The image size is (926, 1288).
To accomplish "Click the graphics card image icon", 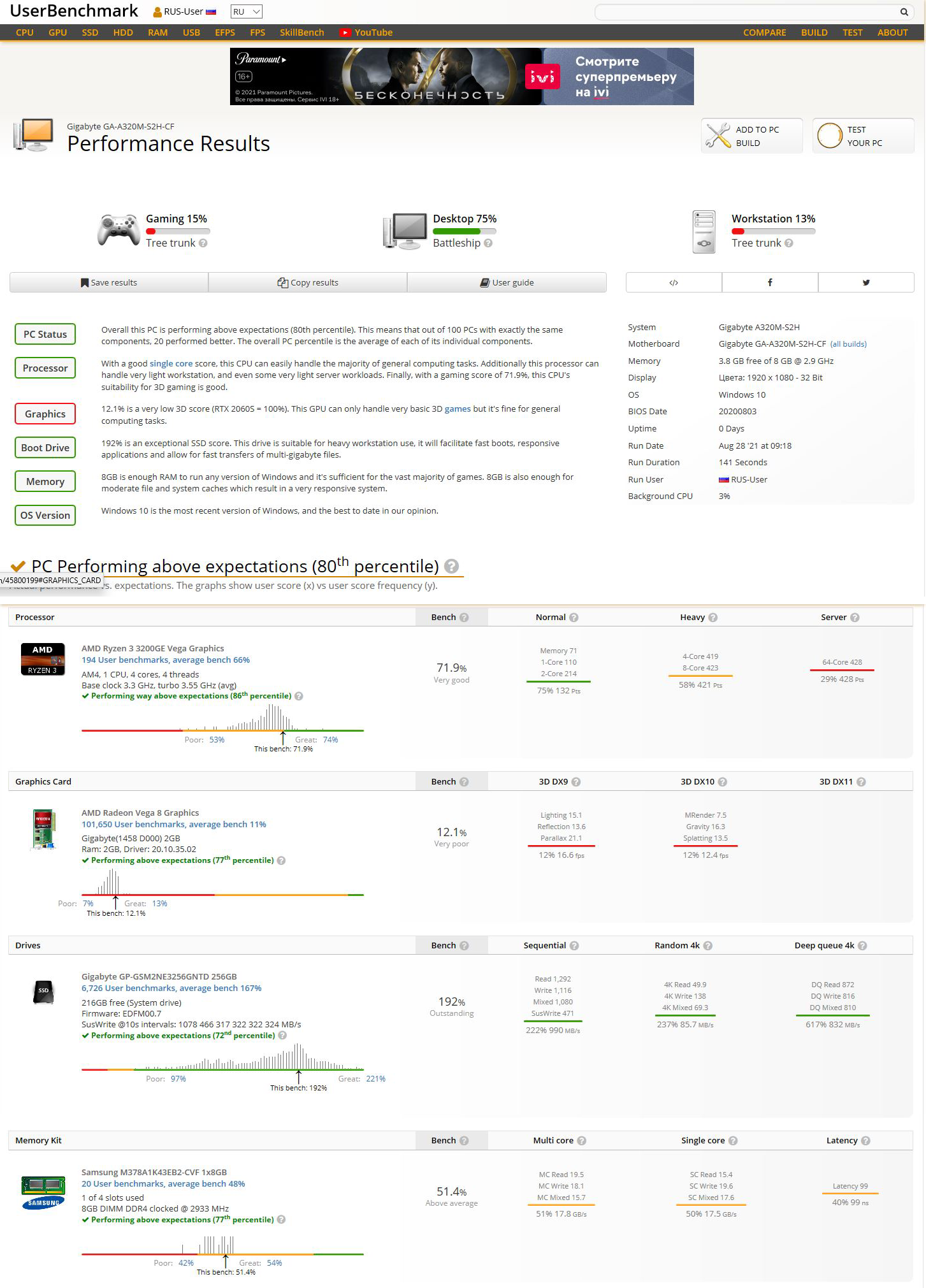I will [43, 830].
